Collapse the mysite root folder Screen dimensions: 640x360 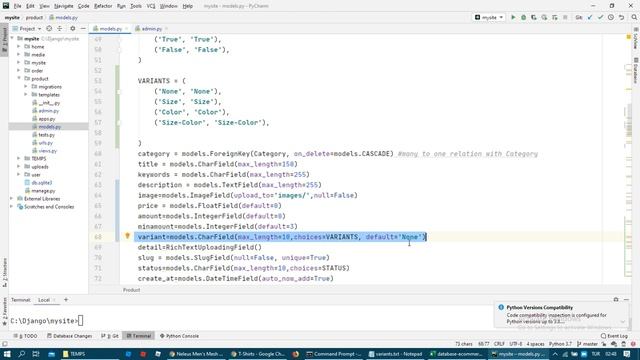pyautogui.click(x=12, y=38)
